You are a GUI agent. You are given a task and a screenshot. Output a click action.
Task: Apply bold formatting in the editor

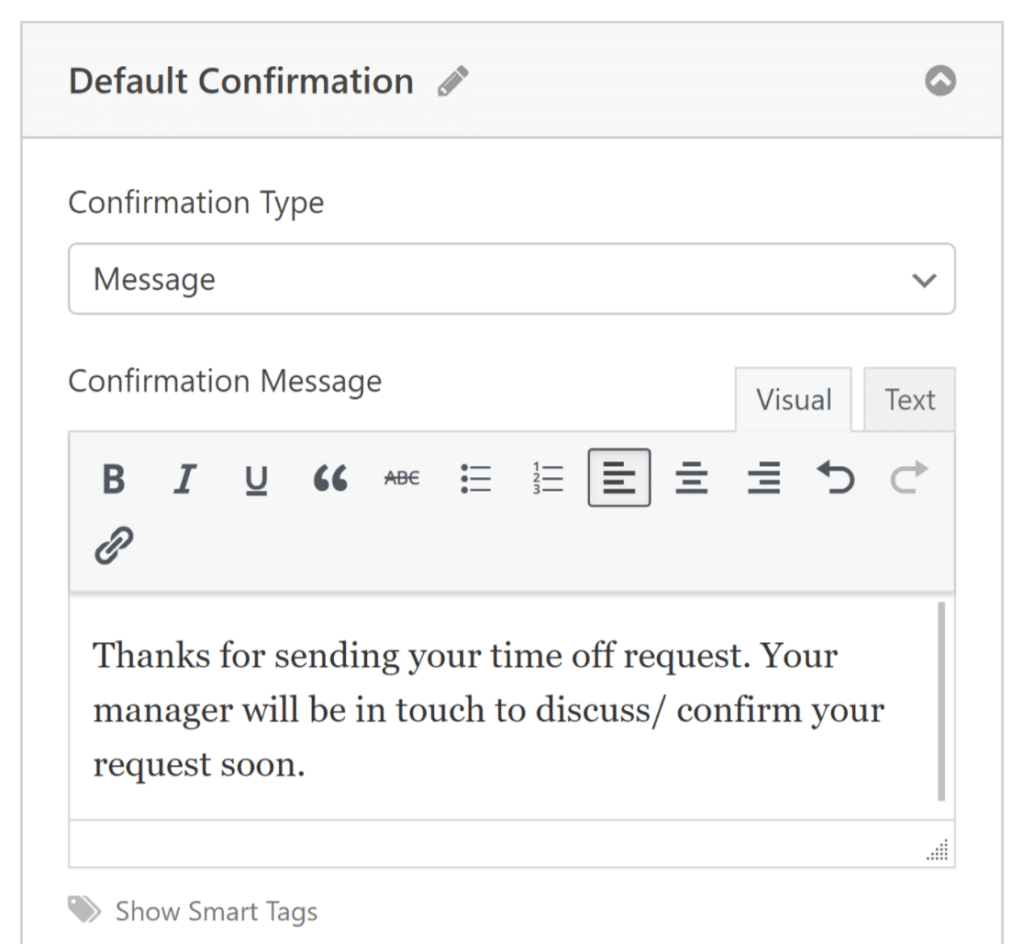112,478
